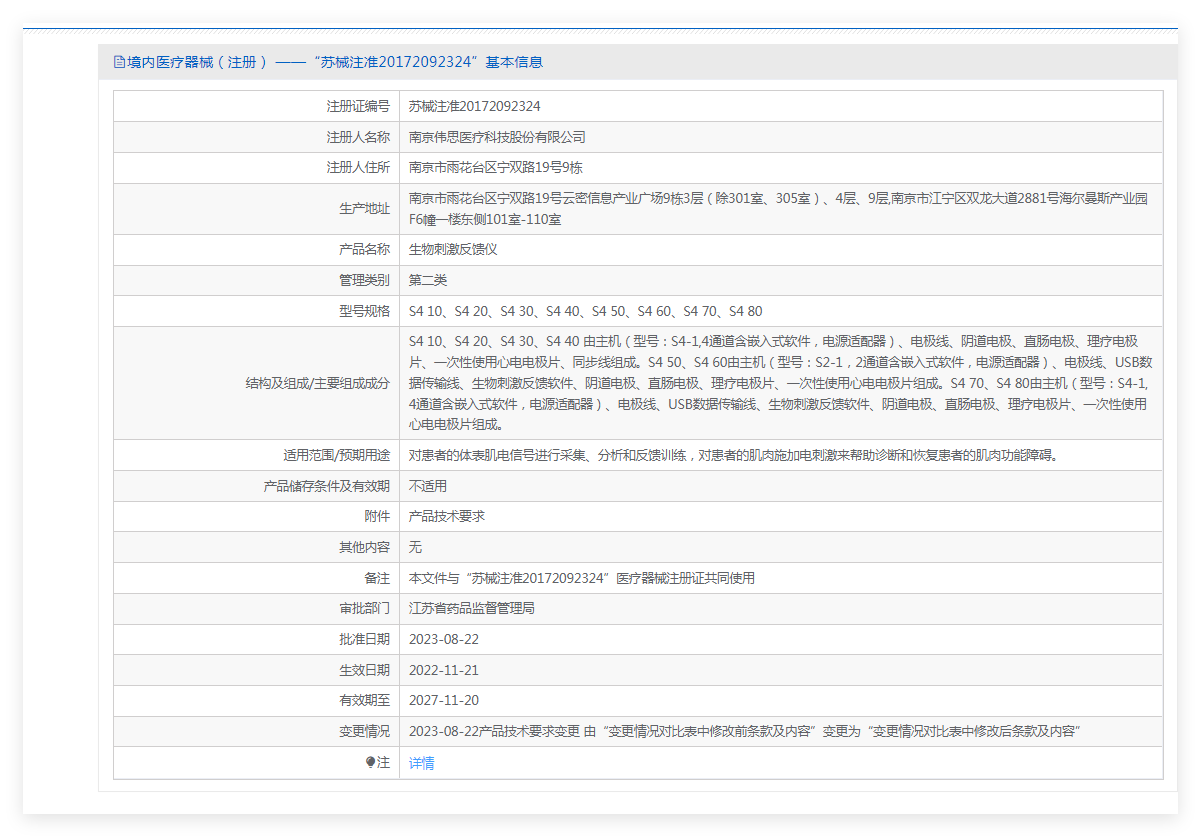
Task: Click the 注册证编号 label cell
Action: [x=256, y=106]
